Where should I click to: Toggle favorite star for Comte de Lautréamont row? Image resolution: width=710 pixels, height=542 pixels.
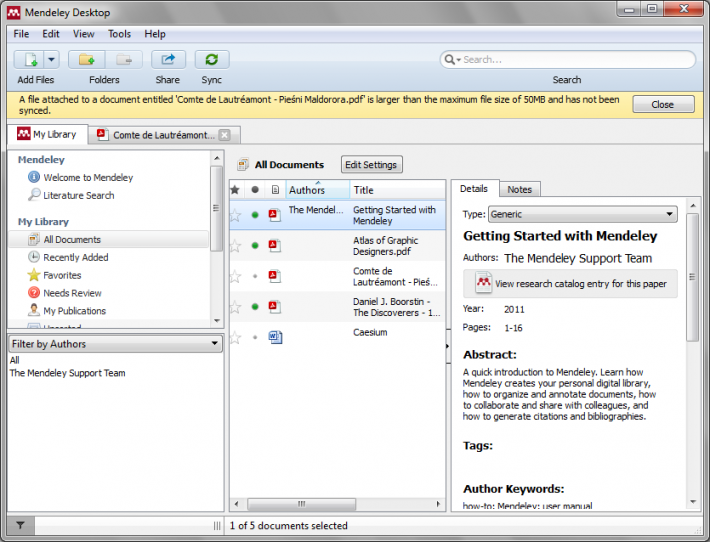[x=235, y=276]
